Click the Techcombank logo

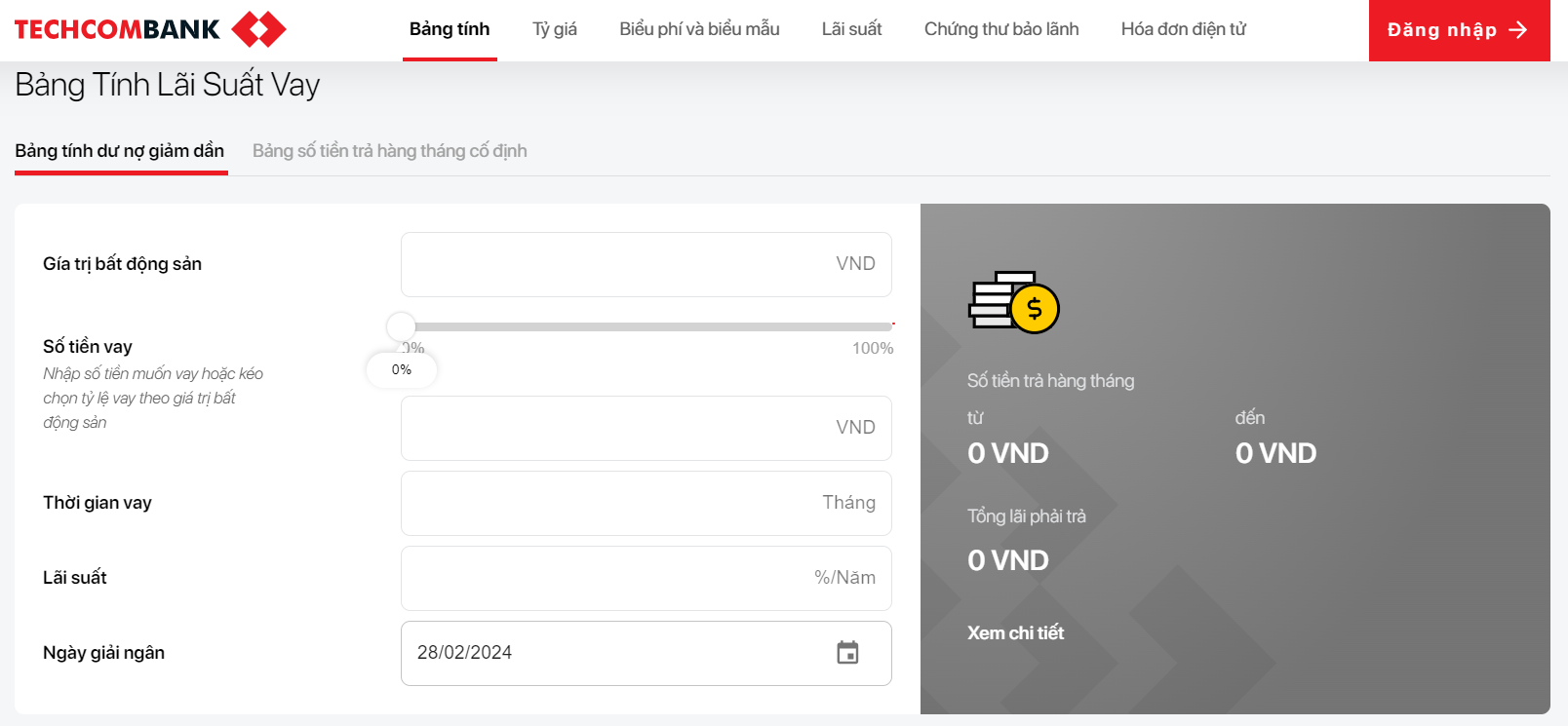(x=150, y=29)
